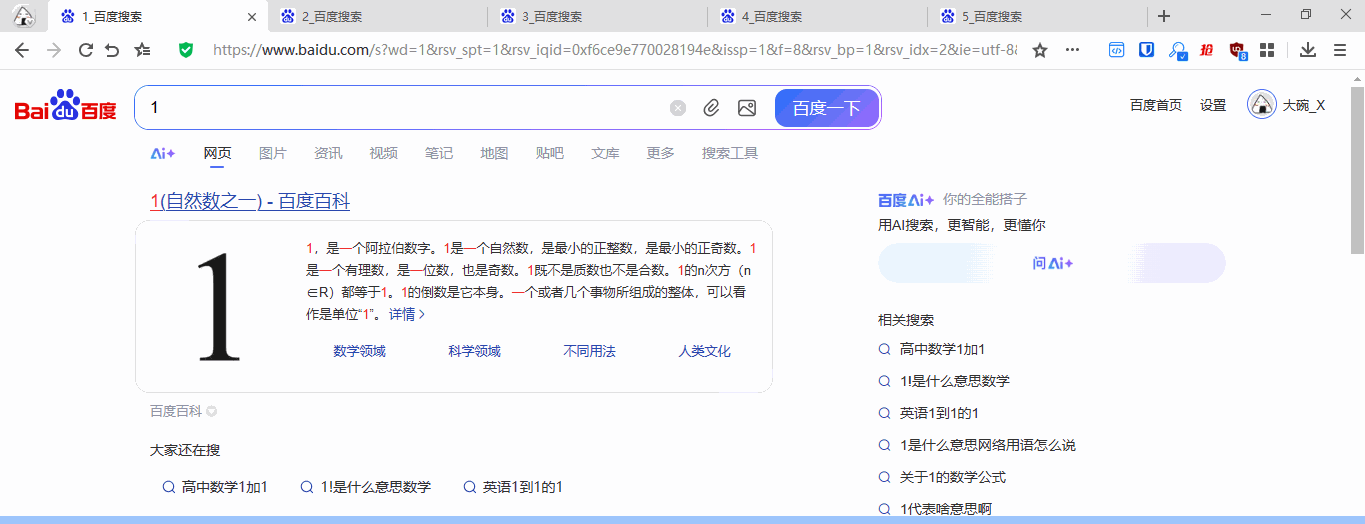Click the red 抢 extension icon
The height and width of the screenshot is (524, 1365).
[1208, 50]
